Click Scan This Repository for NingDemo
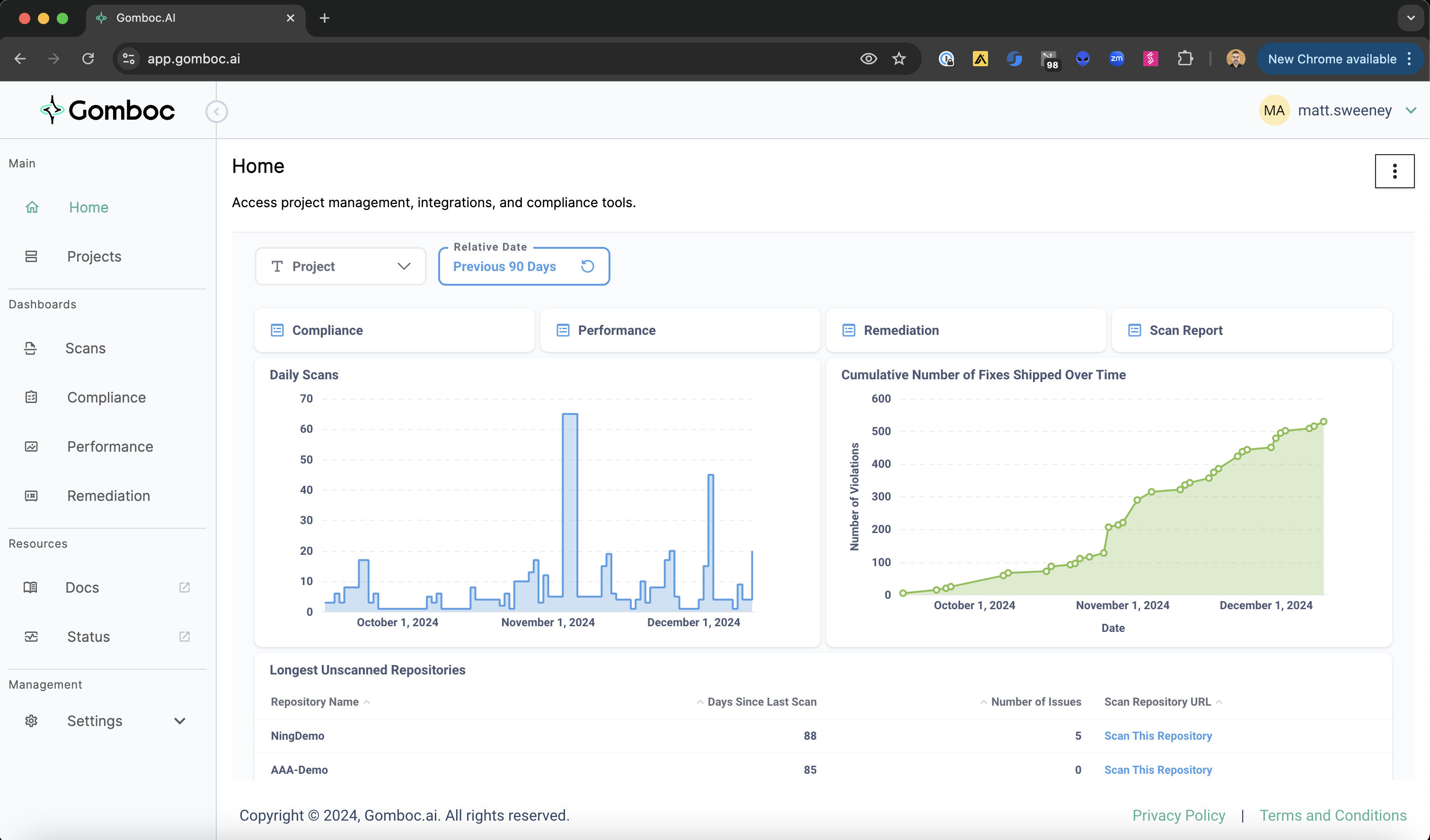The image size is (1430, 840). point(1157,735)
